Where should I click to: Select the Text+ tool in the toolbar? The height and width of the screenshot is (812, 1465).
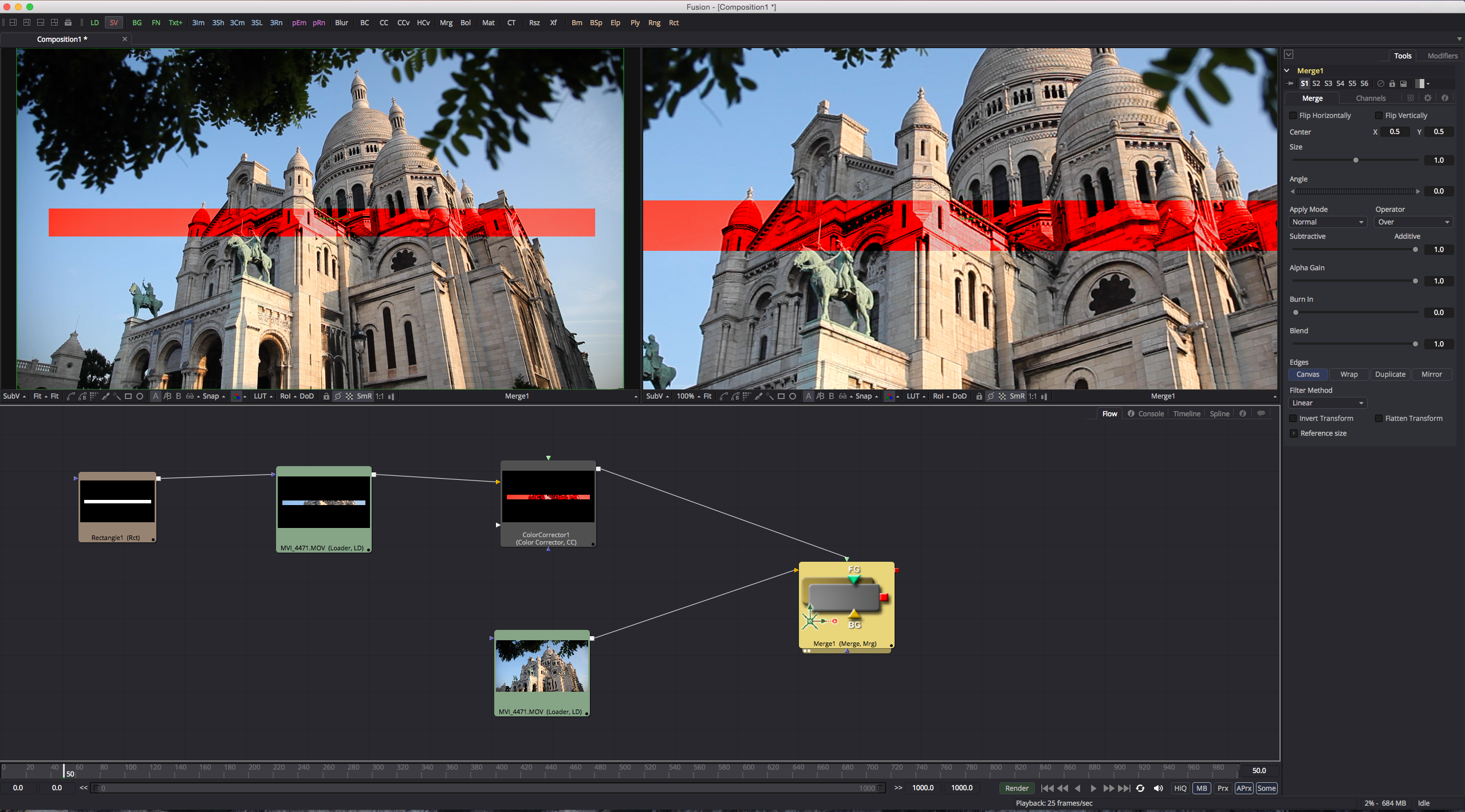pyautogui.click(x=175, y=22)
